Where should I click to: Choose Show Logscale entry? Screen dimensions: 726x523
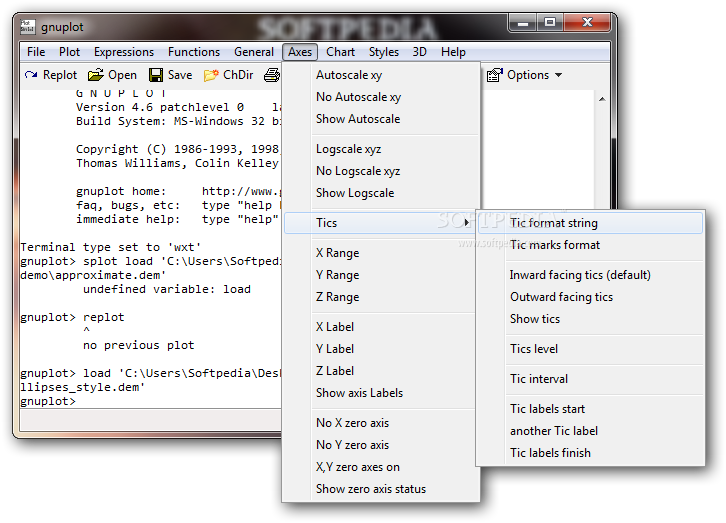(x=381, y=193)
